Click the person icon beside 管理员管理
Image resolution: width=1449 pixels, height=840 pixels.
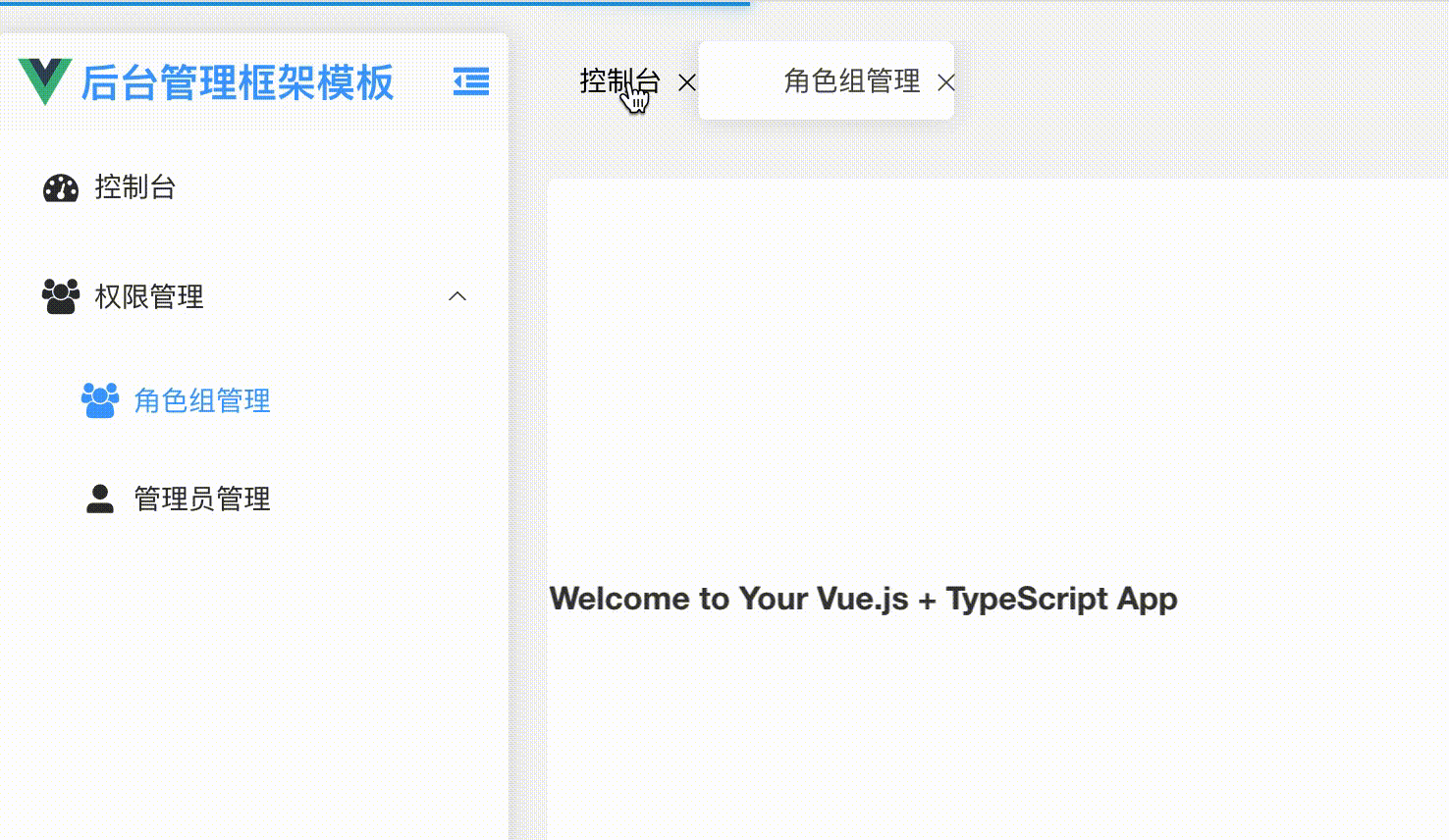tap(100, 499)
